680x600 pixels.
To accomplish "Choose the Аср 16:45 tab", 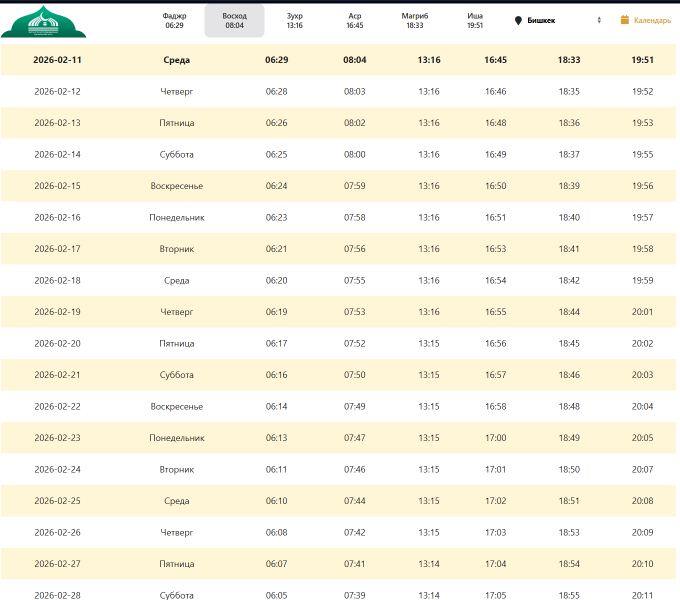I will (355, 20).
